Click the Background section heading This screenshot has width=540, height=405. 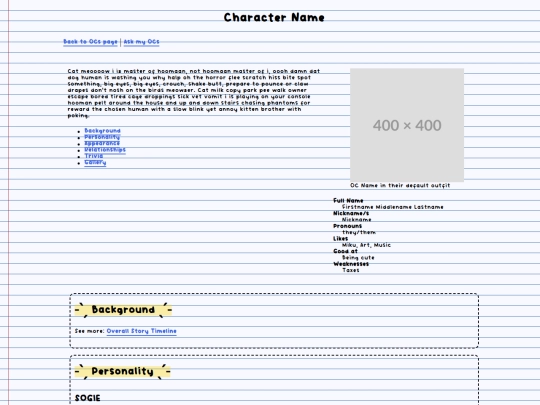tap(123, 310)
